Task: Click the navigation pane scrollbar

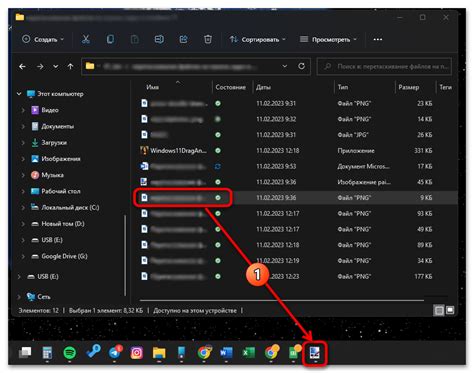Action: [125, 255]
